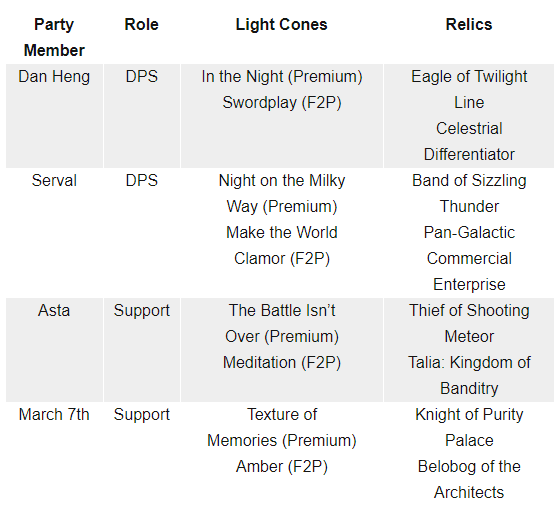Click Band of Sizzling Thunder relic
554x523 pixels.
pos(469,193)
